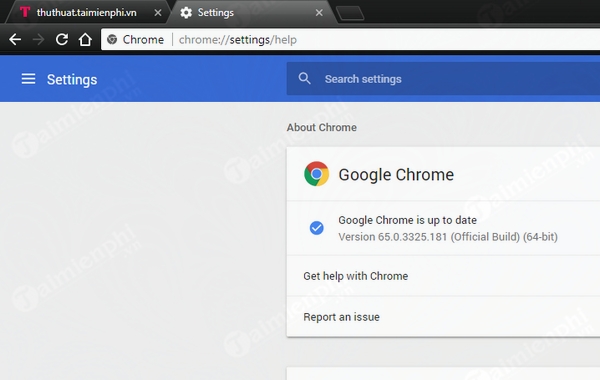Click the gear icon on Settings tab
The image size is (600, 380).
click(186, 13)
